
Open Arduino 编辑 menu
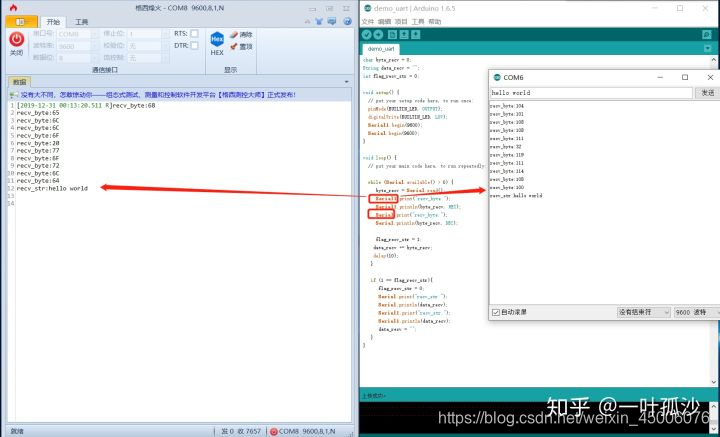pos(384,22)
